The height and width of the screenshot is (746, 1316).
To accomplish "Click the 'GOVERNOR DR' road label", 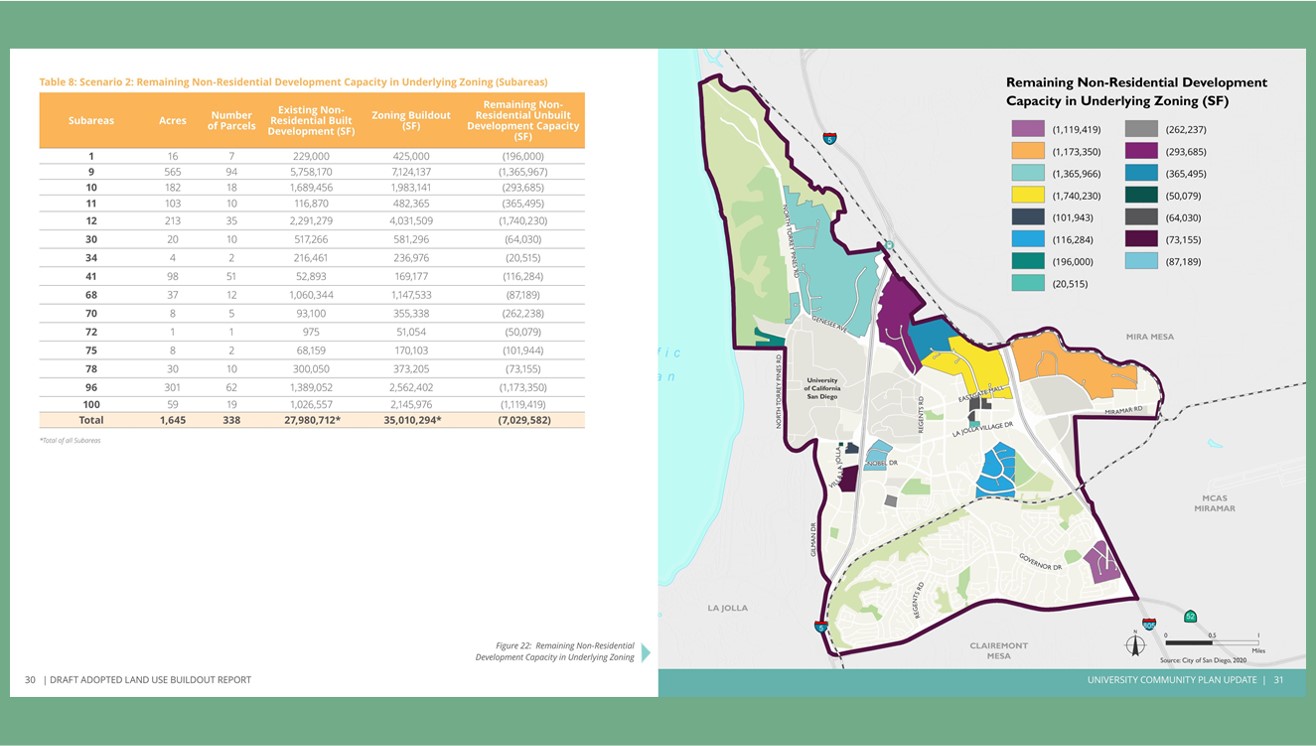I will (1040, 561).
